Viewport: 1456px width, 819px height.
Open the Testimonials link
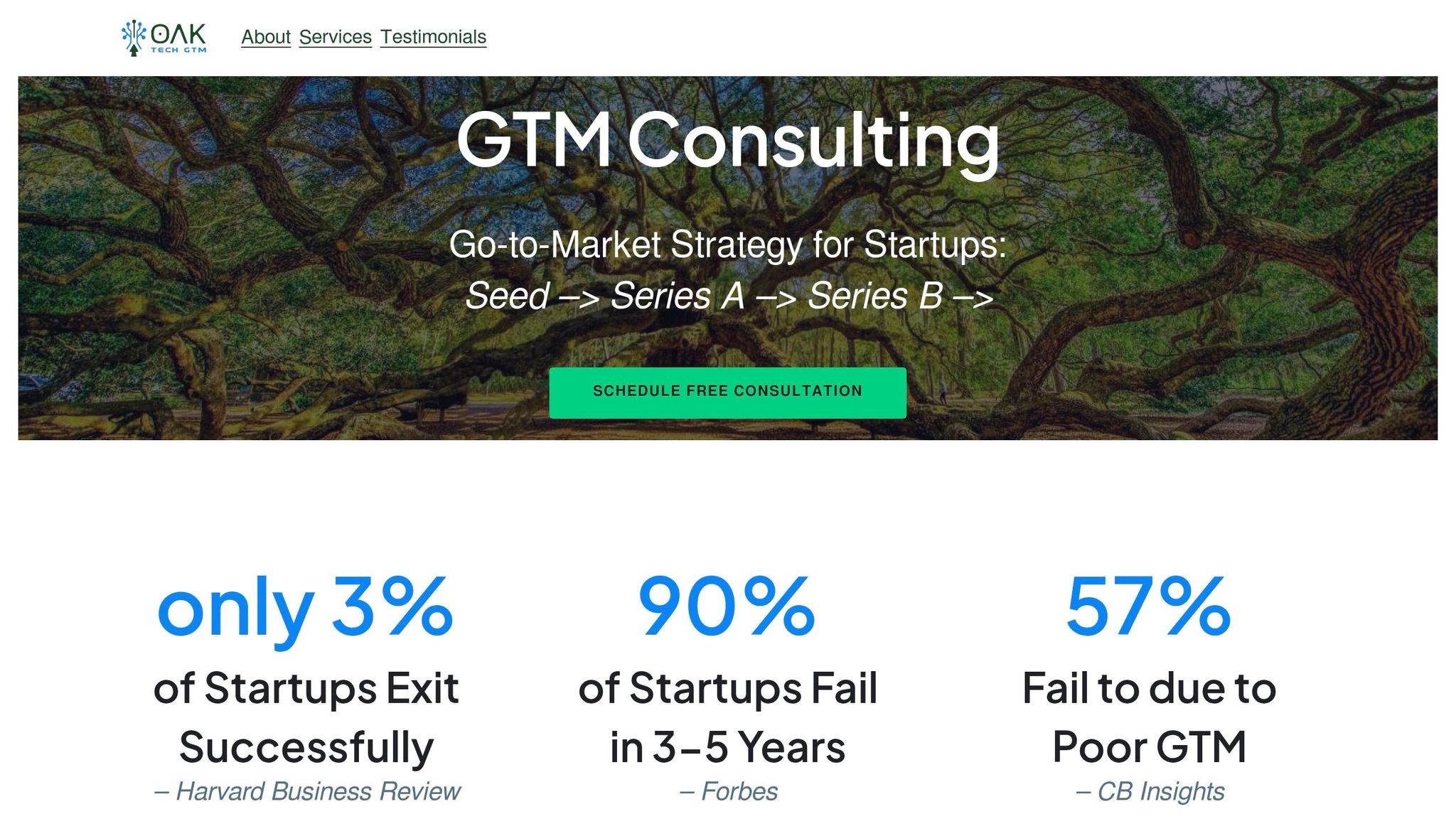(x=433, y=37)
